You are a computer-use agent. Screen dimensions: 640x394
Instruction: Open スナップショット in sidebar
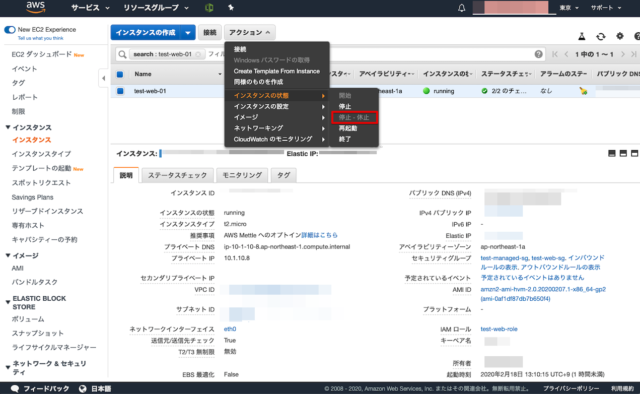[x=38, y=333]
